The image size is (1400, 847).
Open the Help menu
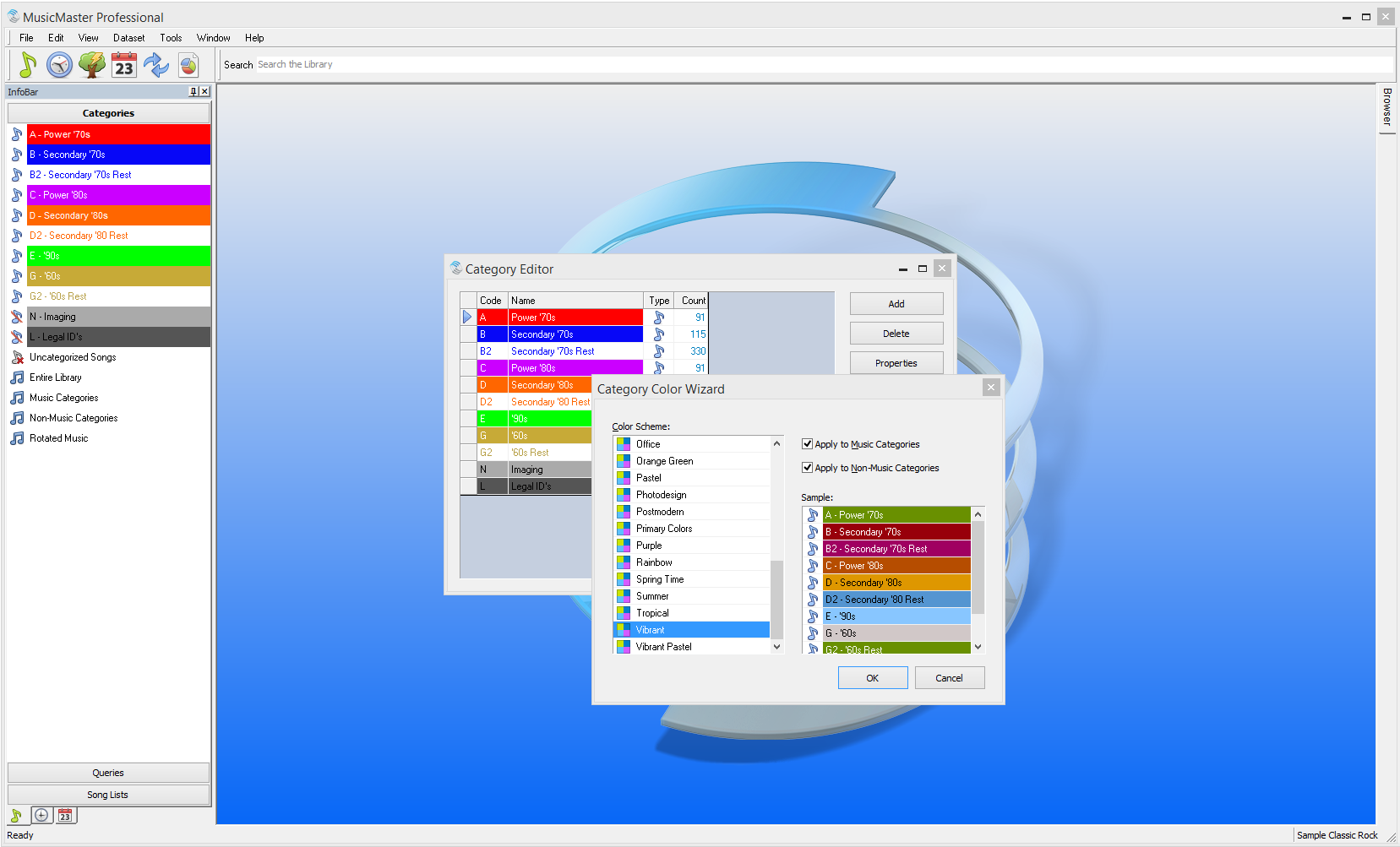254,38
